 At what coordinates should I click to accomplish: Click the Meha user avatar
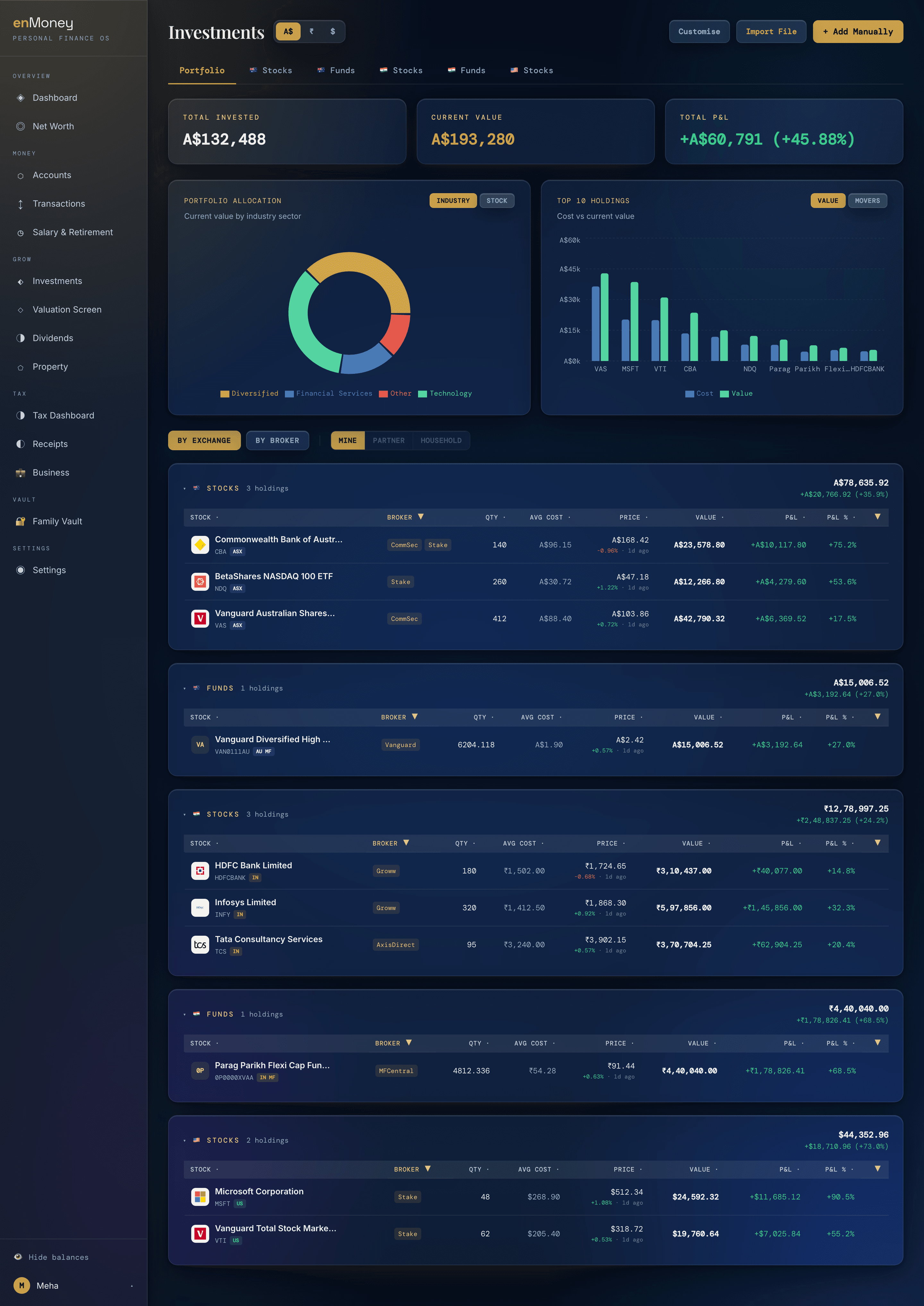point(21,1285)
